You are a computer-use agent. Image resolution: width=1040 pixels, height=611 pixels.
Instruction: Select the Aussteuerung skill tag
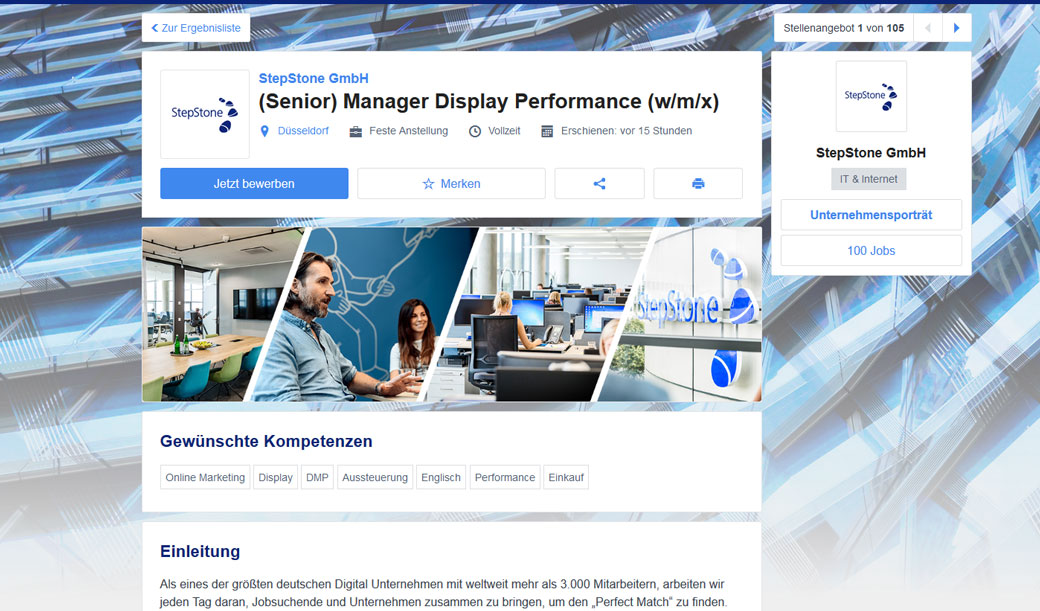coord(375,478)
